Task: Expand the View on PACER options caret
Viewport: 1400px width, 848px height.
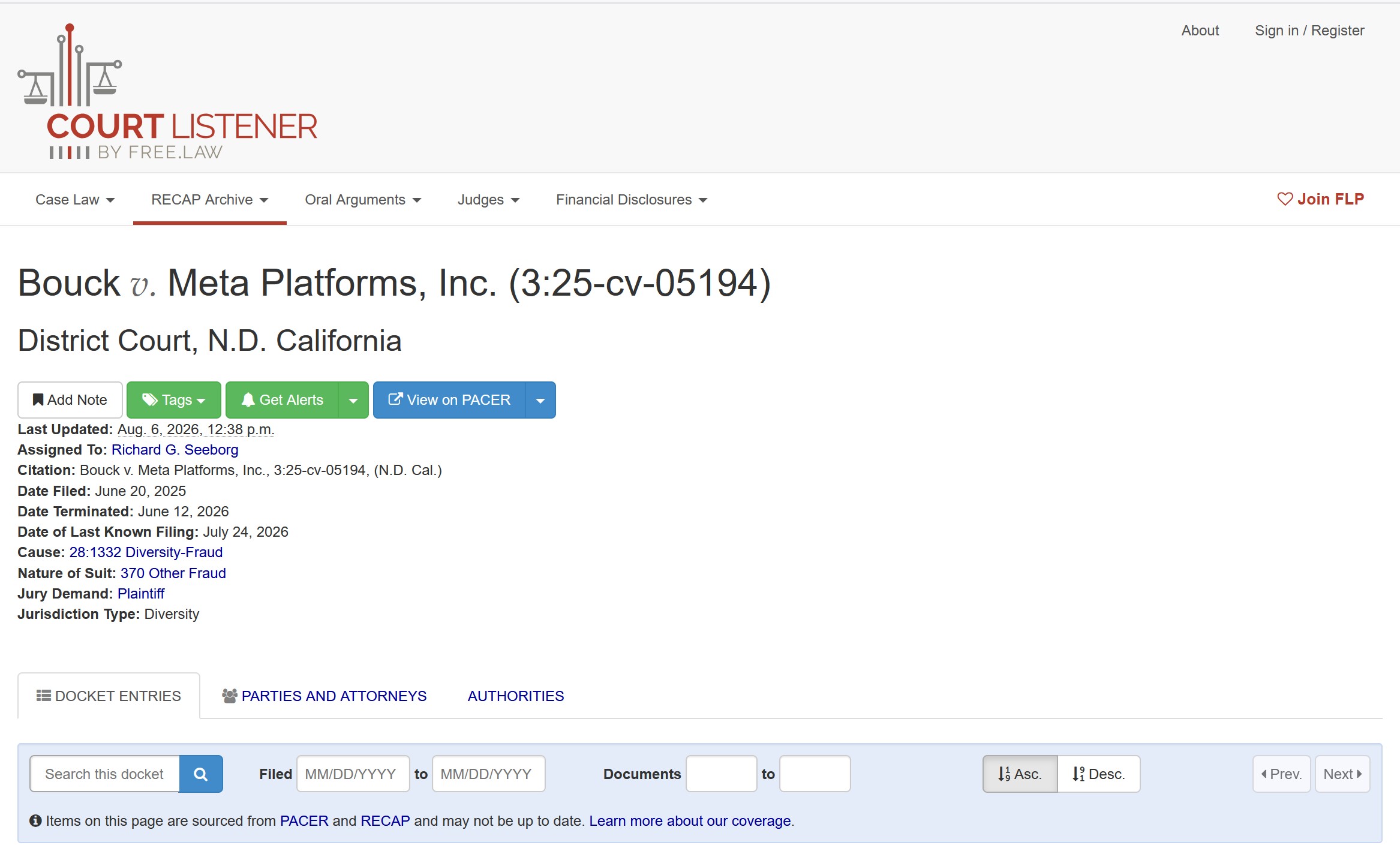Action: coord(540,400)
